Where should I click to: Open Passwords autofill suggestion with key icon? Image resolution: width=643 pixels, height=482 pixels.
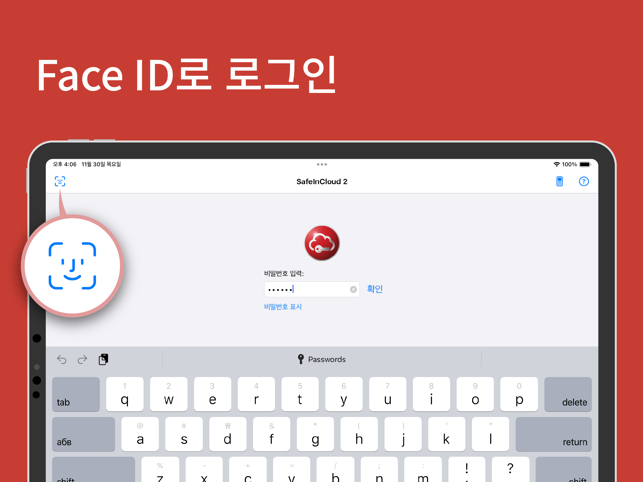[x=321, y=360]
